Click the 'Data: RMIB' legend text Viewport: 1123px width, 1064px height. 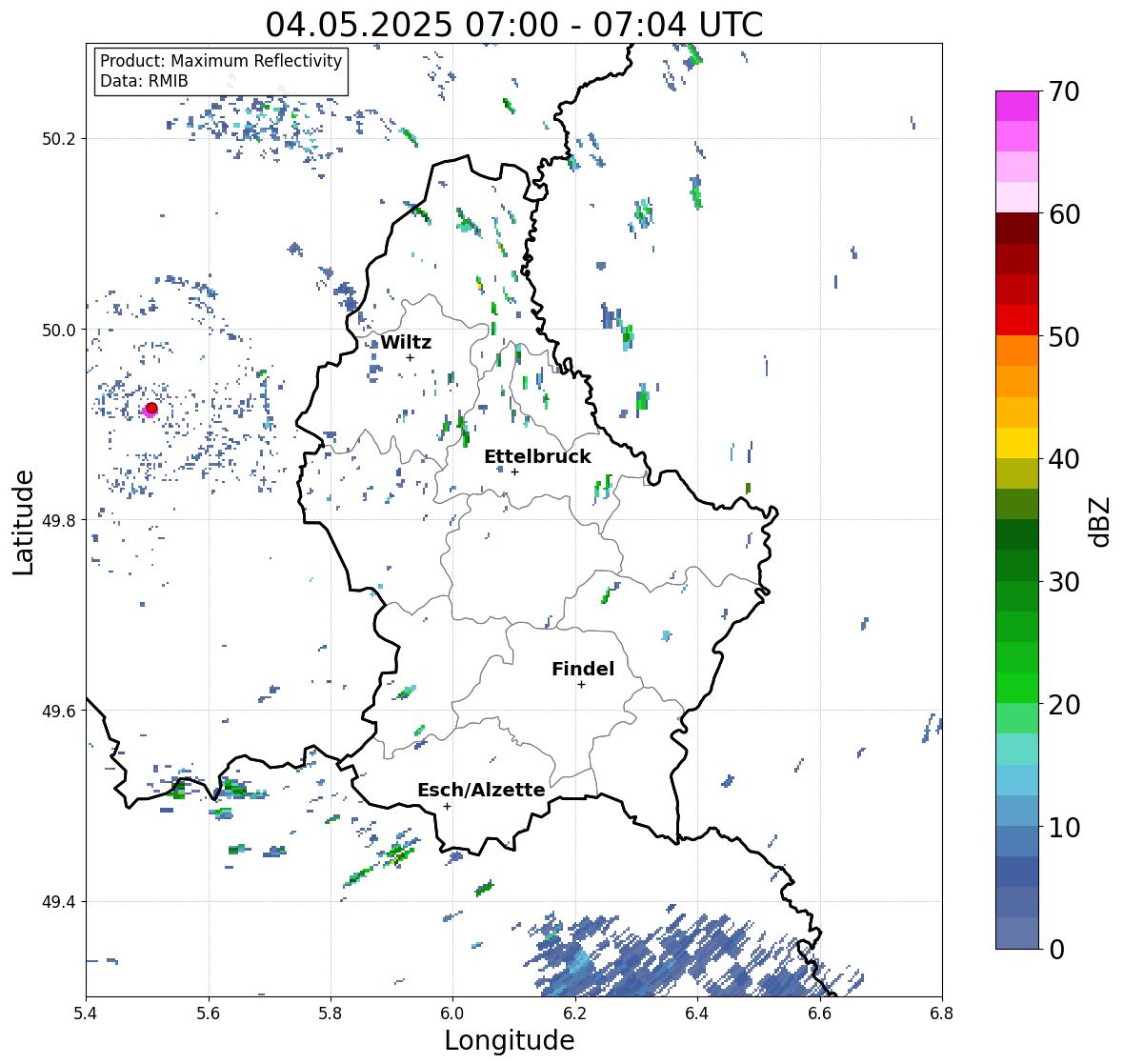tap(144, 81)
